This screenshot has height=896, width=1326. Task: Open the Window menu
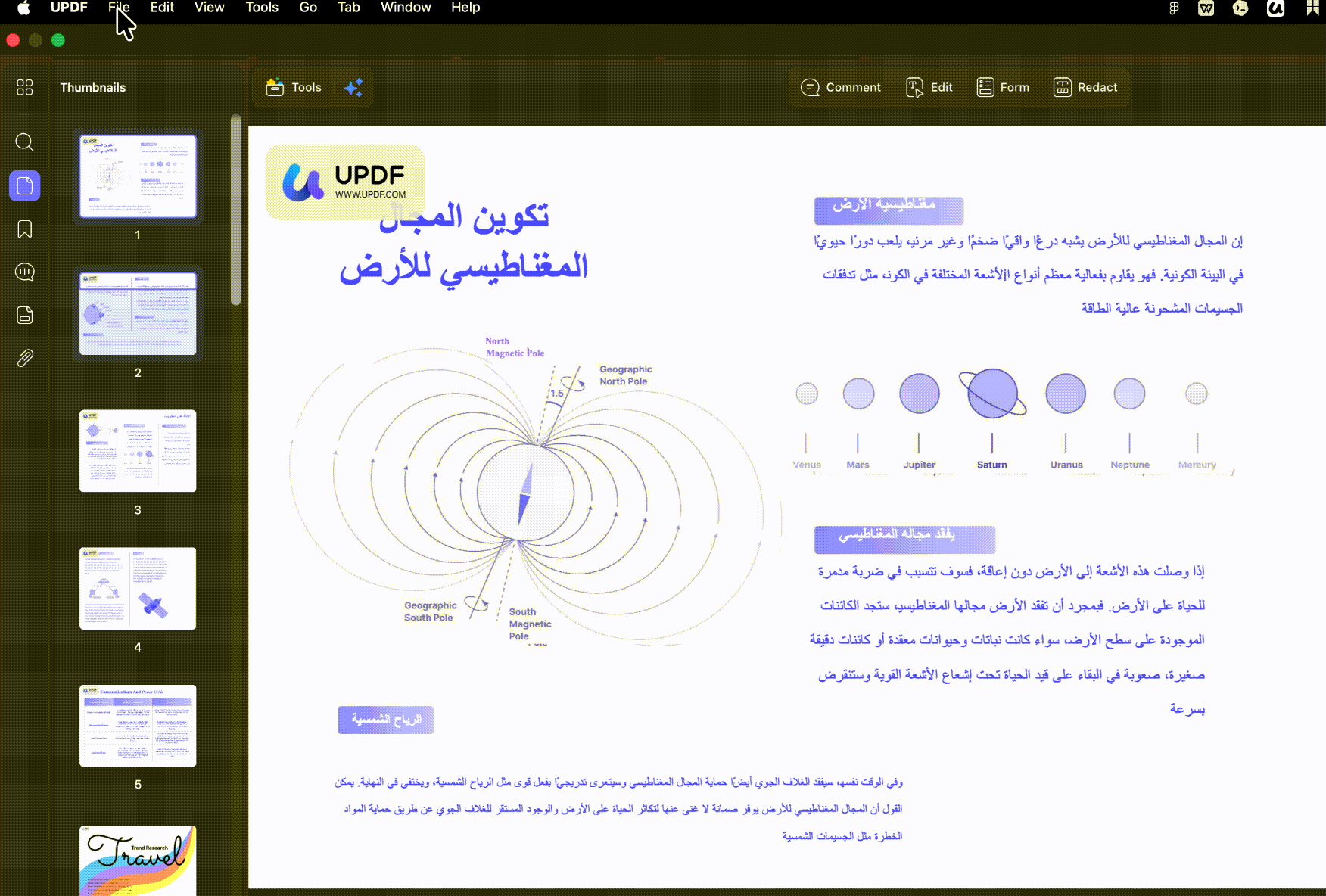click(x=406, y=8)
